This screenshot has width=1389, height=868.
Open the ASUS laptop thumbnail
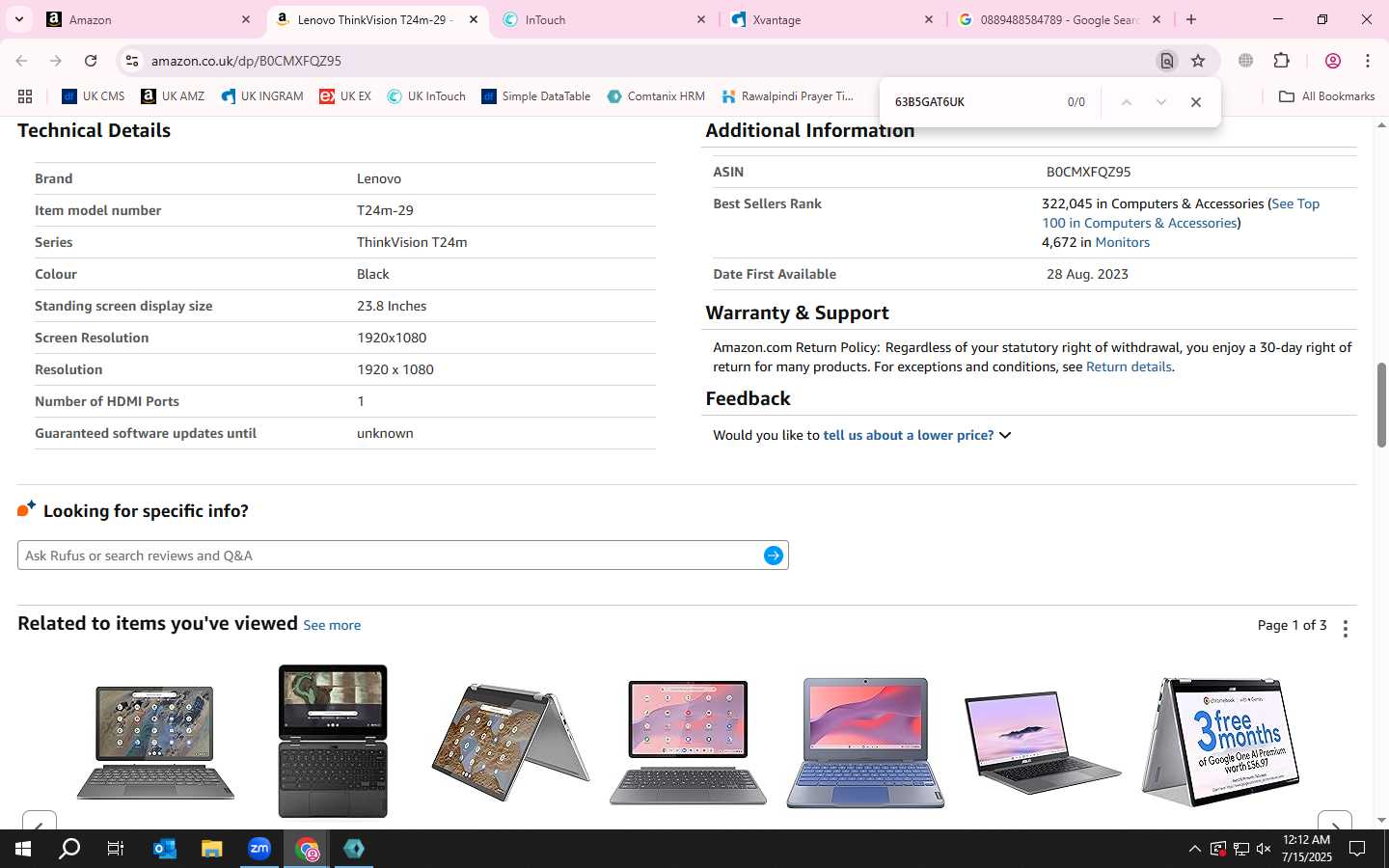click(1043, 743)
